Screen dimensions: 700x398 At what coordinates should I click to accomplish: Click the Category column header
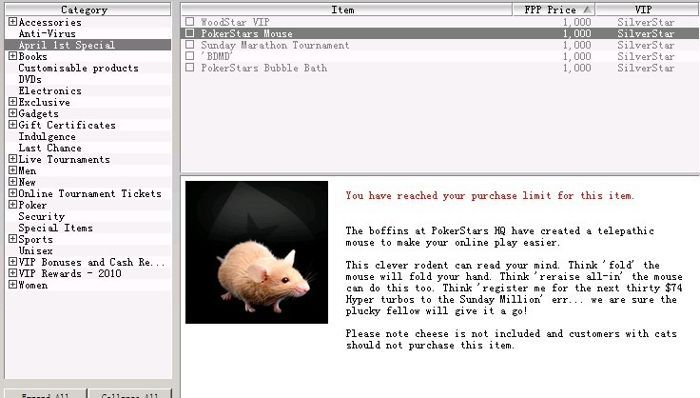click(x=88, y=9)
